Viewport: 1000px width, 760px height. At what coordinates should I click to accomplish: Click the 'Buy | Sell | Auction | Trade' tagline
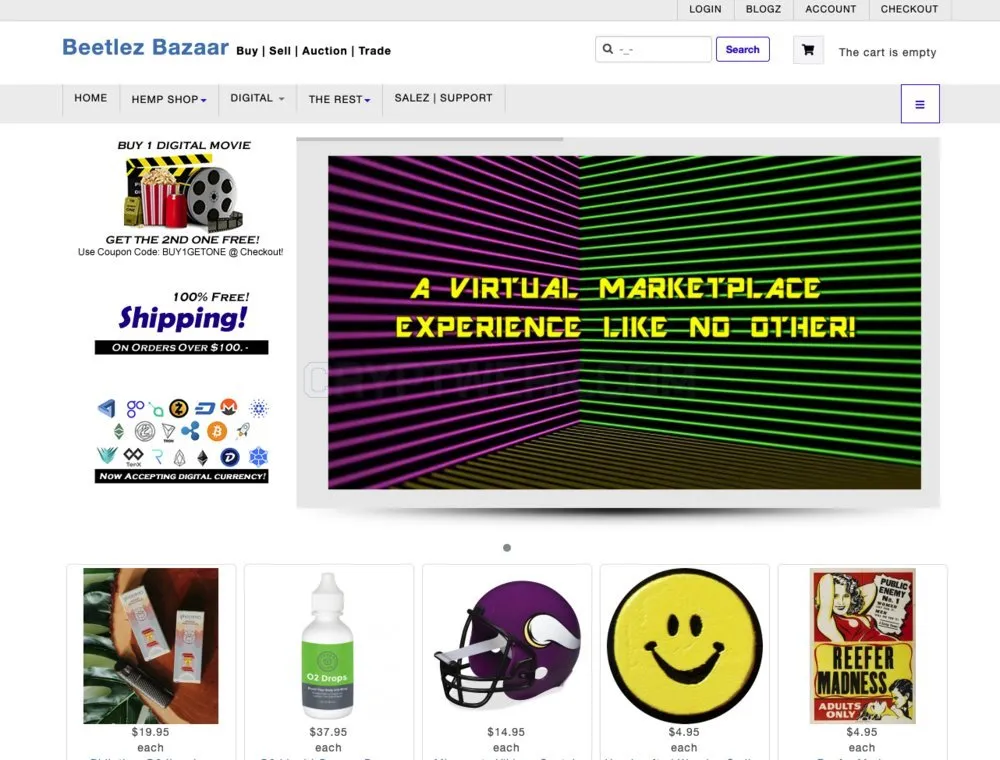point(313,51)
